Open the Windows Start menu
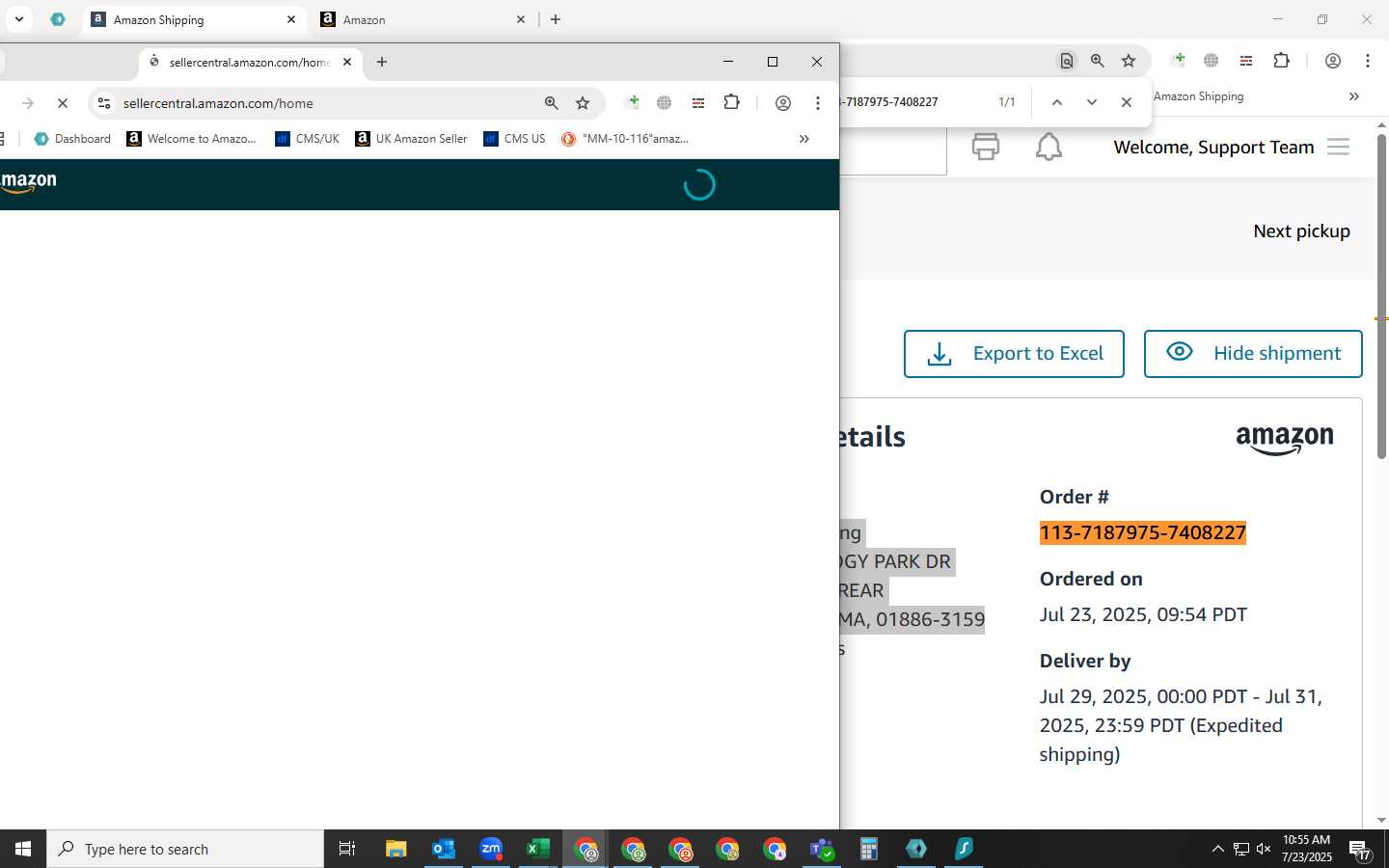The image size is (1389, 868). (x=23, y=849)
